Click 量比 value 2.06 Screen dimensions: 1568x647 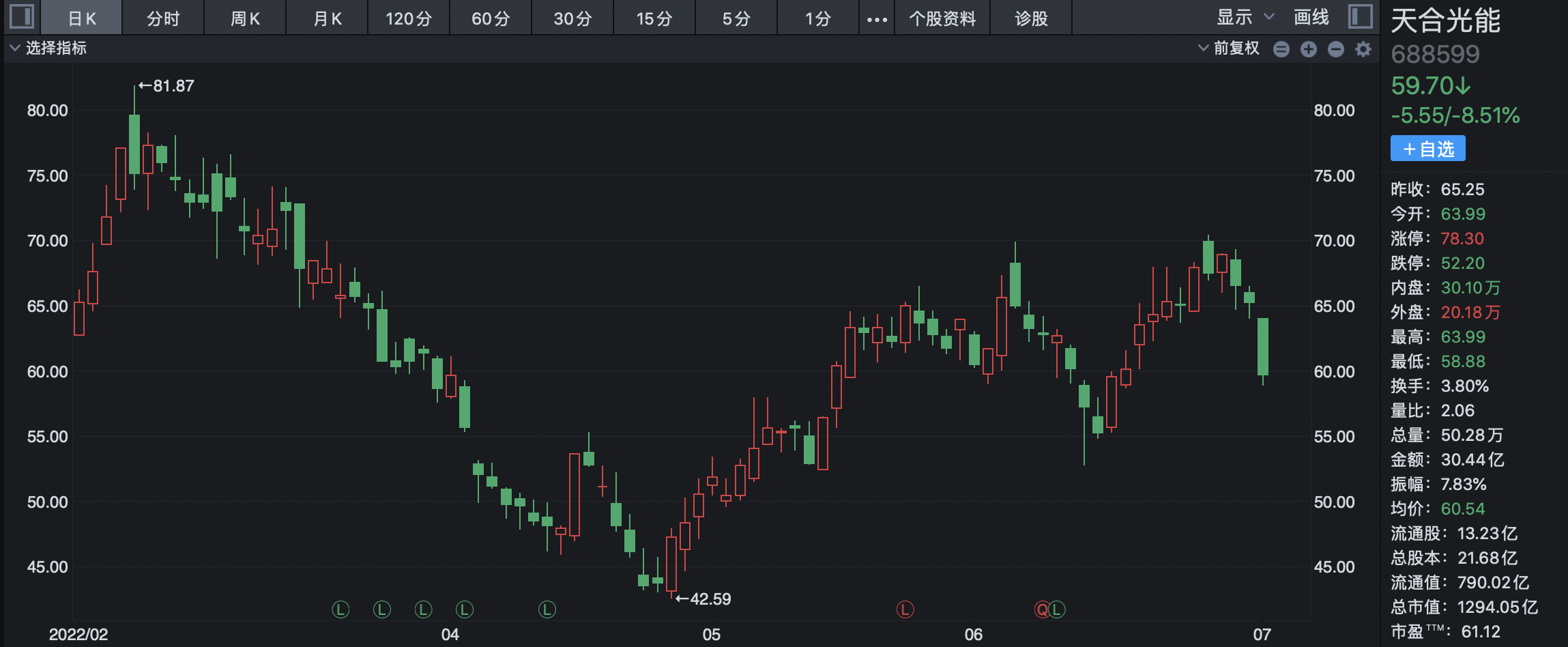[1457, 410]
